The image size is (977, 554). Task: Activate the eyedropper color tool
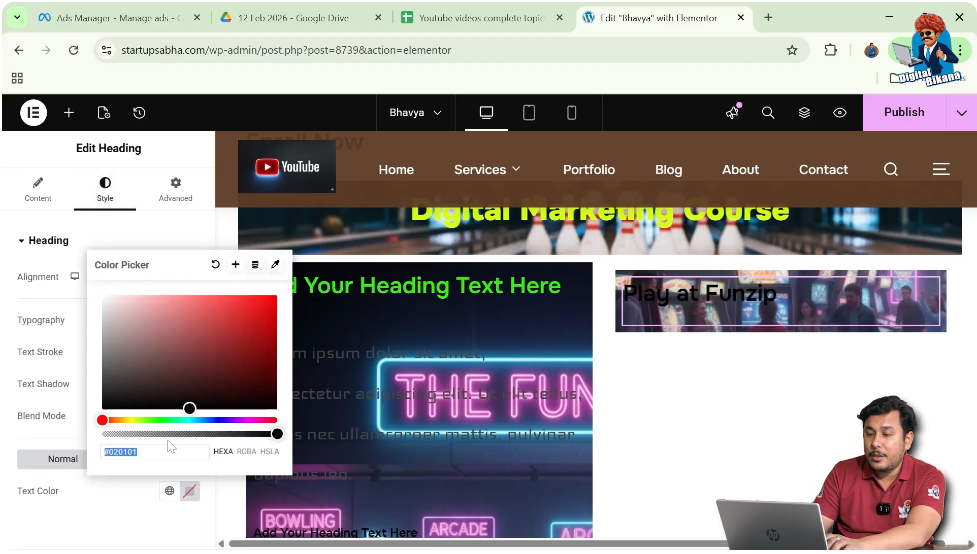[275, 264]
